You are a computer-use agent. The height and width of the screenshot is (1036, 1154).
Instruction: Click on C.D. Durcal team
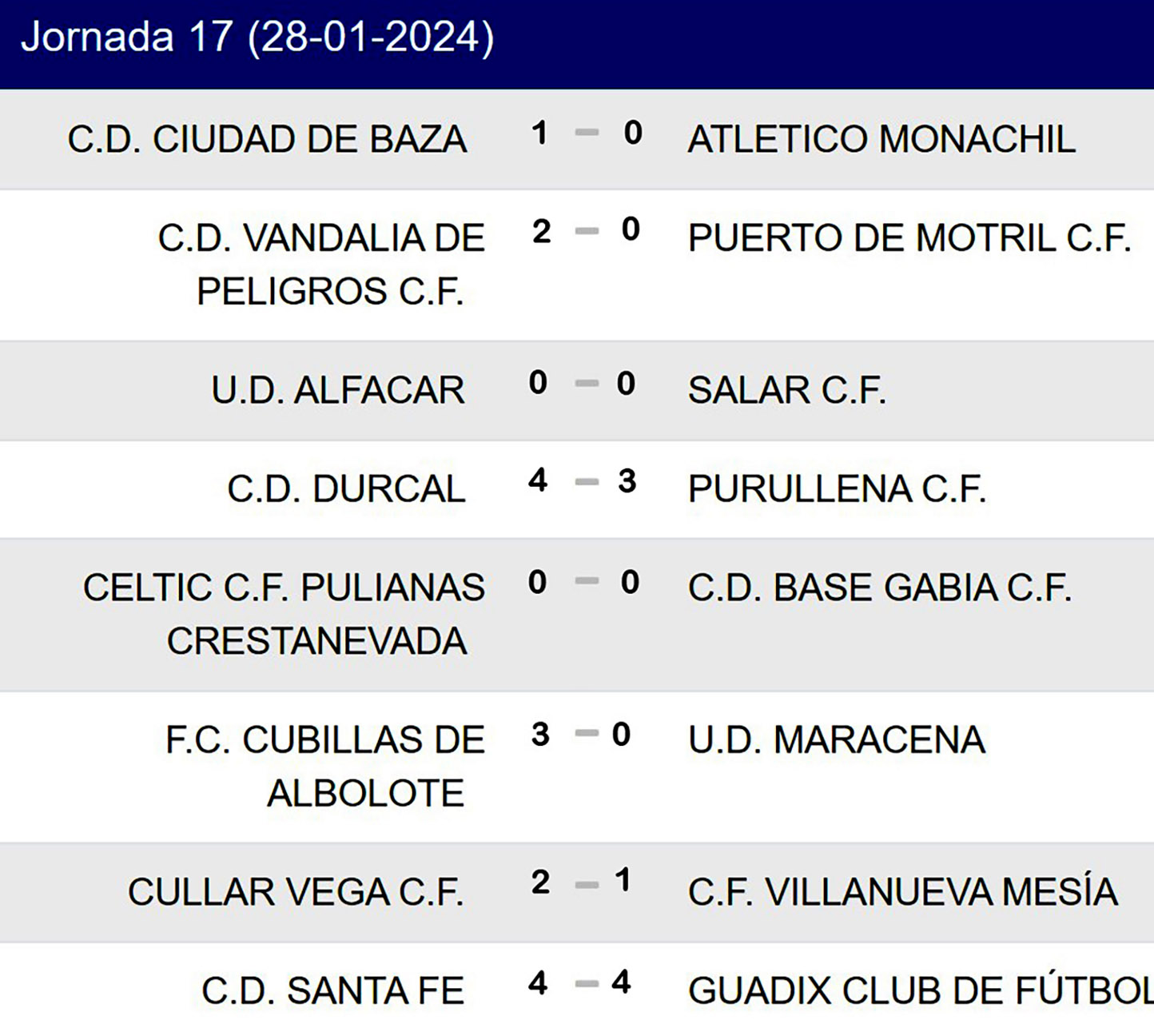point(345,488)
